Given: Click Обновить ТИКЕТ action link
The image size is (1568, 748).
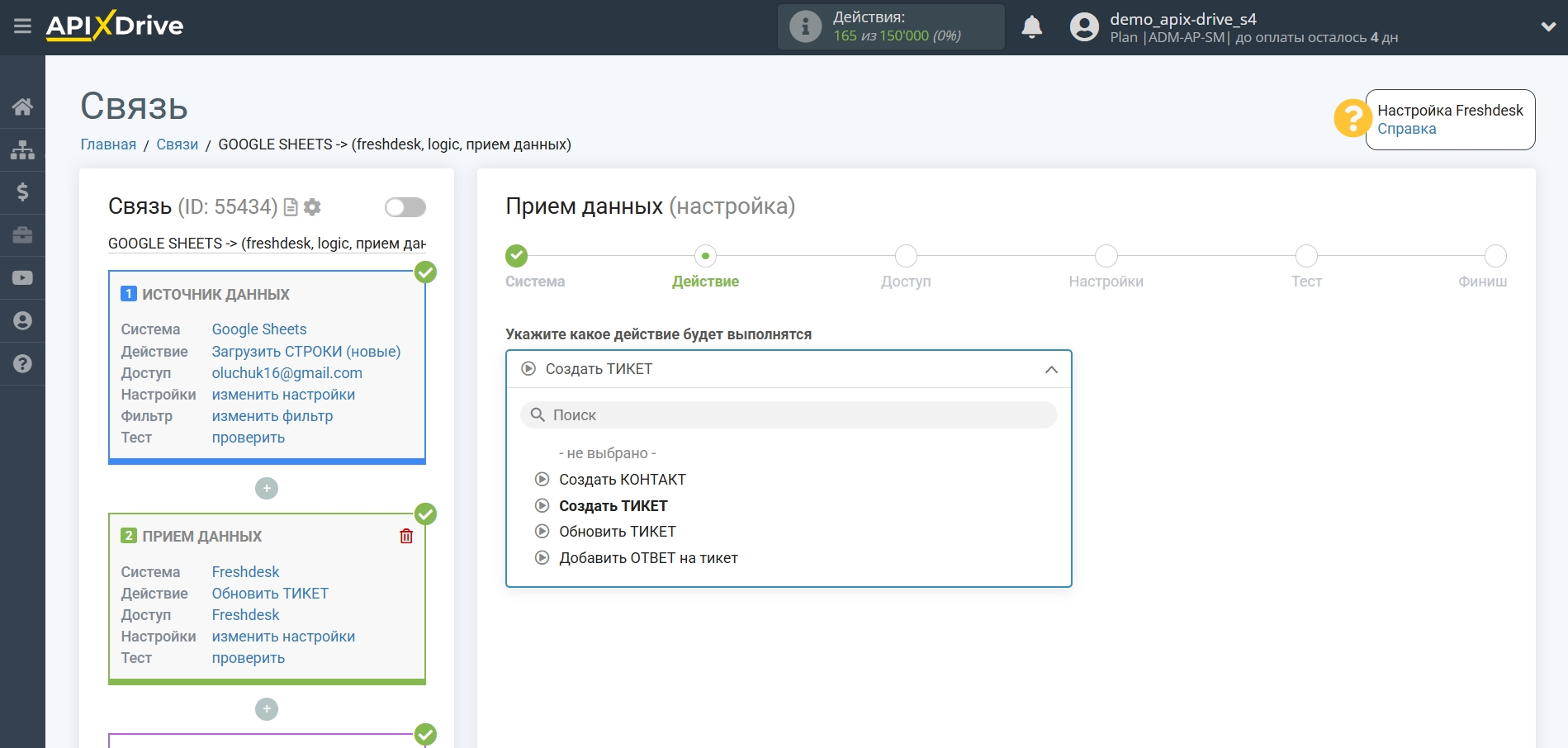Looking at the screenshot, I should 270,594.
